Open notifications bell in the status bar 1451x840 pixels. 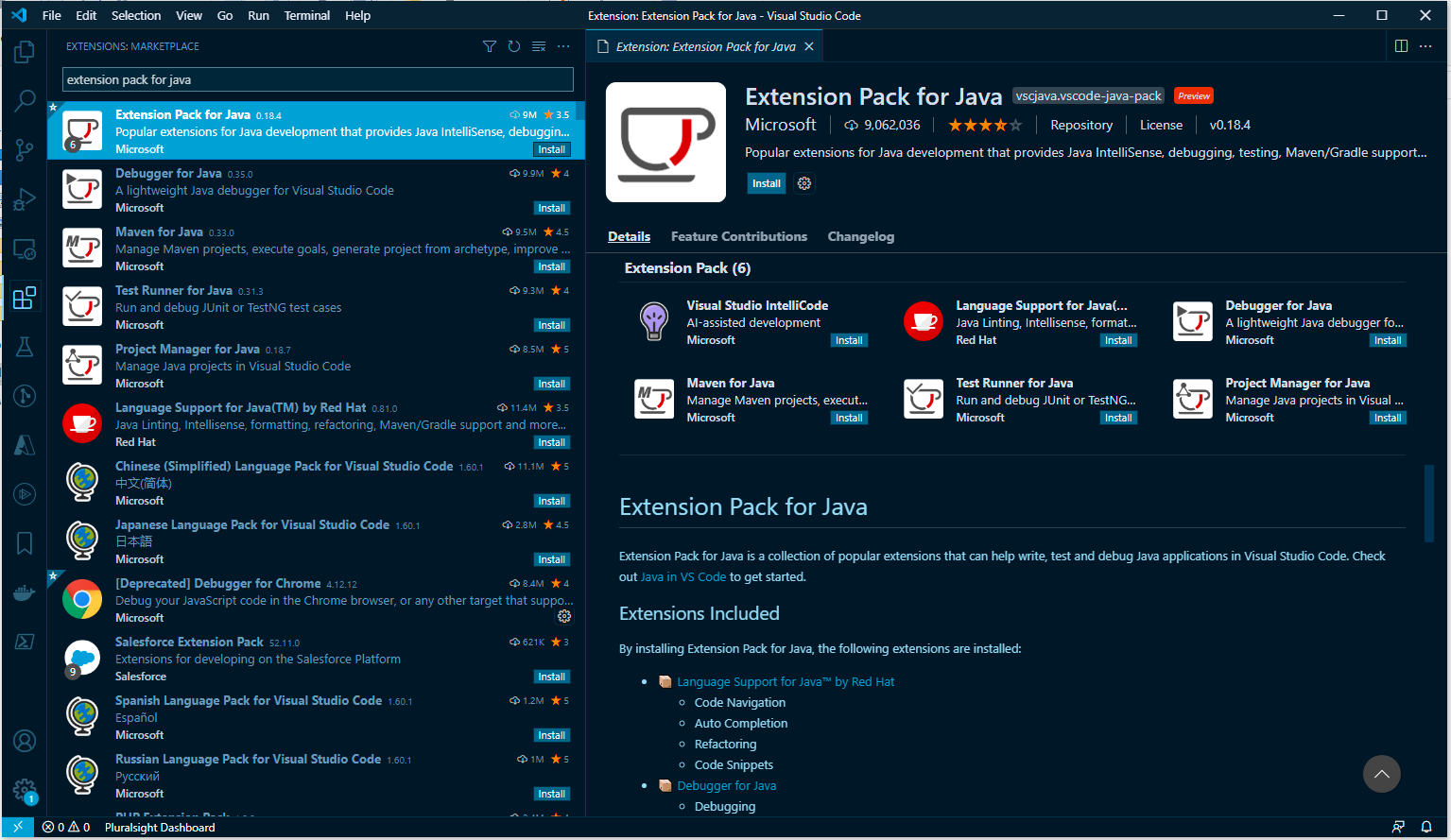pos(1427,827)
